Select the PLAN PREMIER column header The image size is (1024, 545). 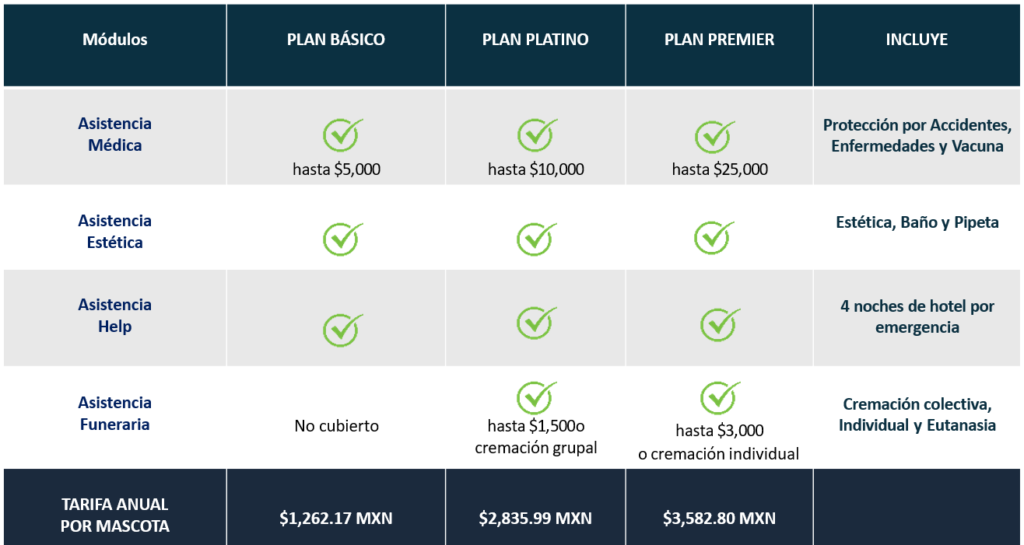pos(719,40)
